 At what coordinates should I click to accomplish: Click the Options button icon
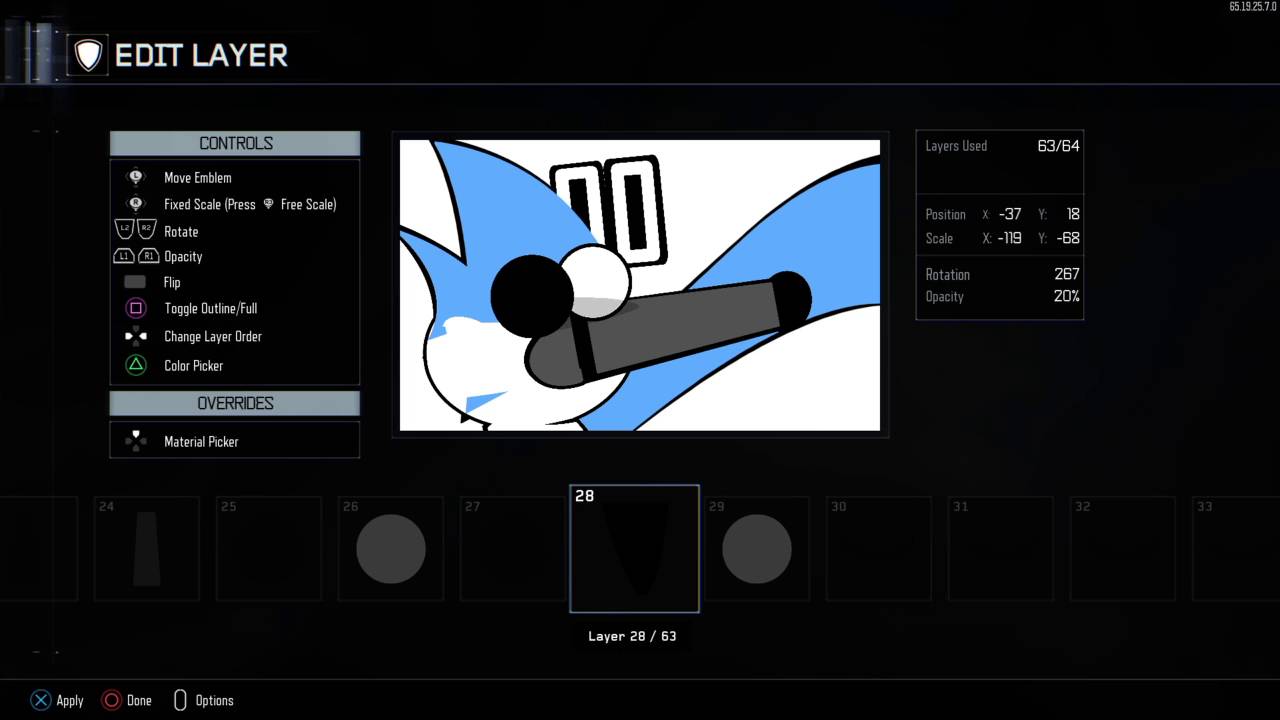point(181,700)
